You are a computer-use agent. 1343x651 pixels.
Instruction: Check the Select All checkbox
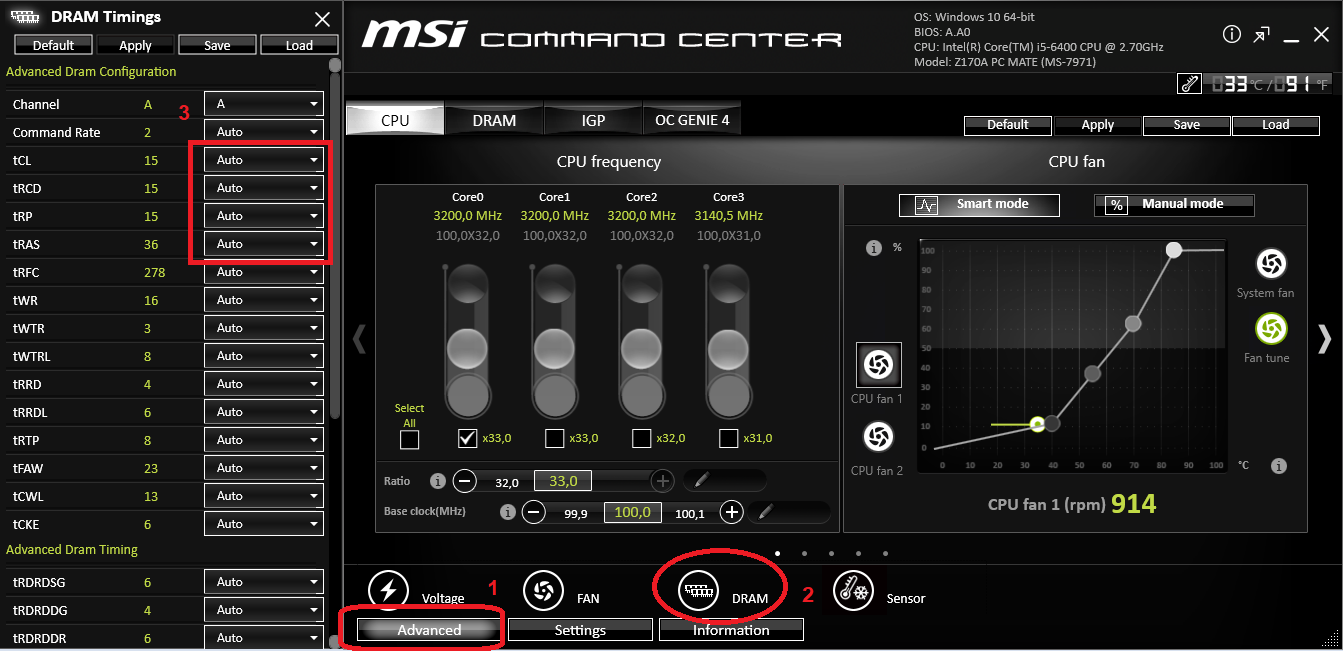(409, 438)
